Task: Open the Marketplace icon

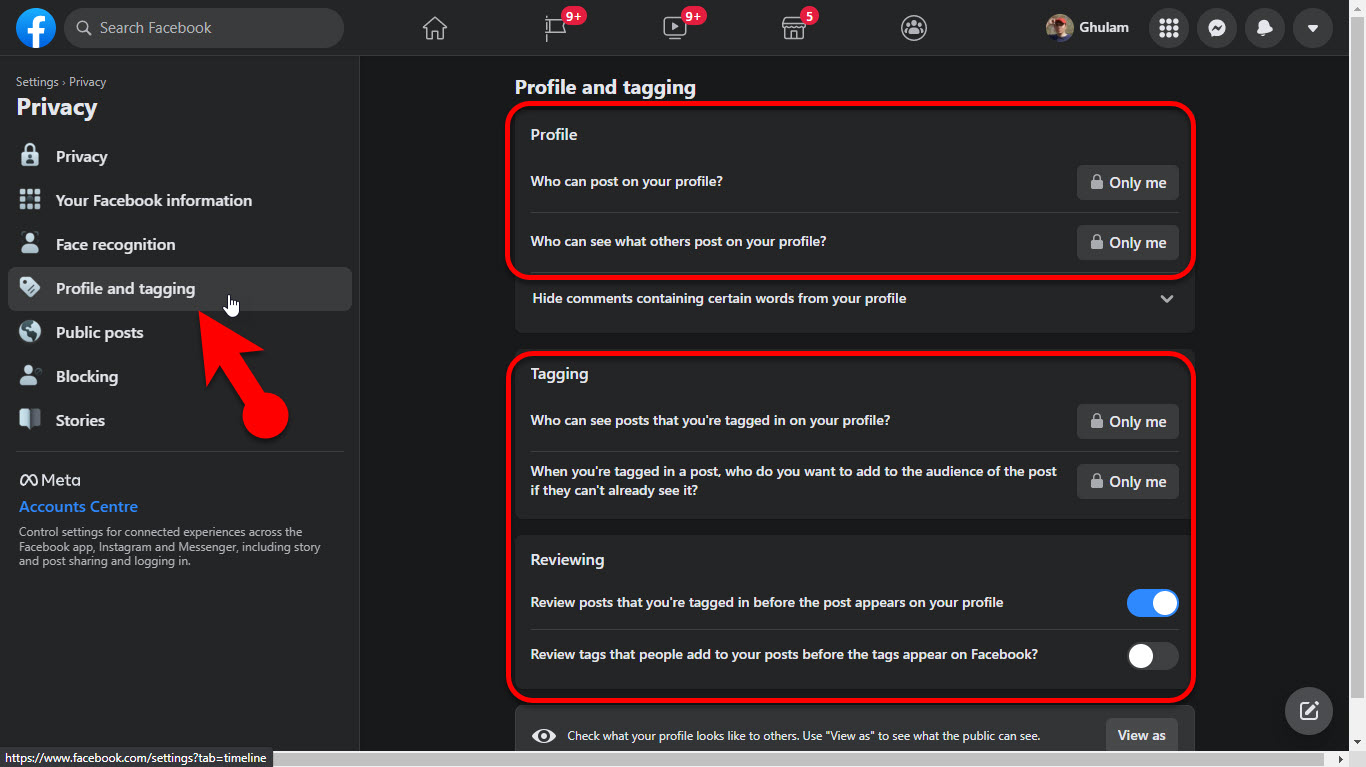Action: click(793, 28)
